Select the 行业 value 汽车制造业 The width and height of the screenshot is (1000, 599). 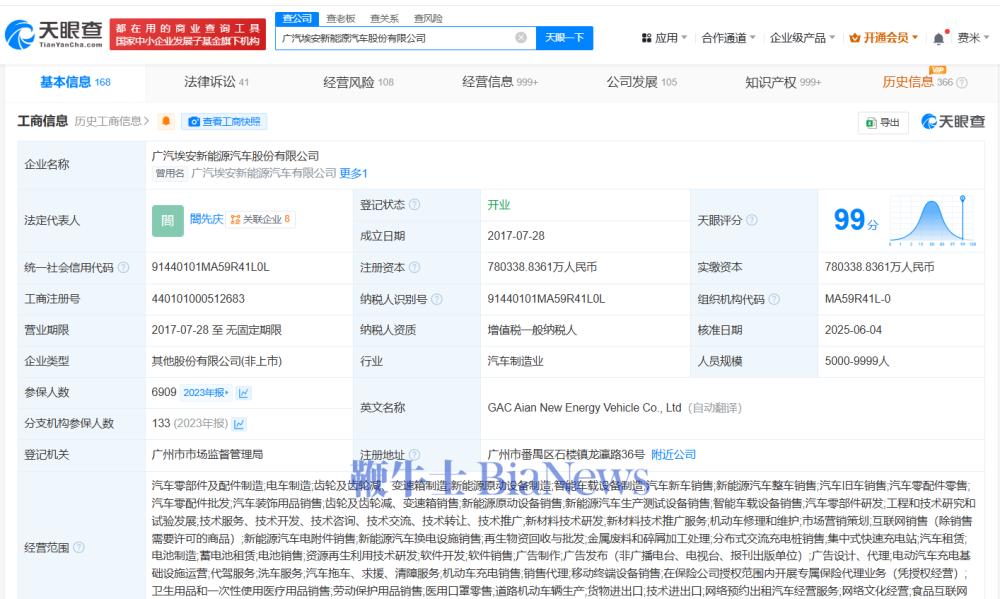point(515,361)
